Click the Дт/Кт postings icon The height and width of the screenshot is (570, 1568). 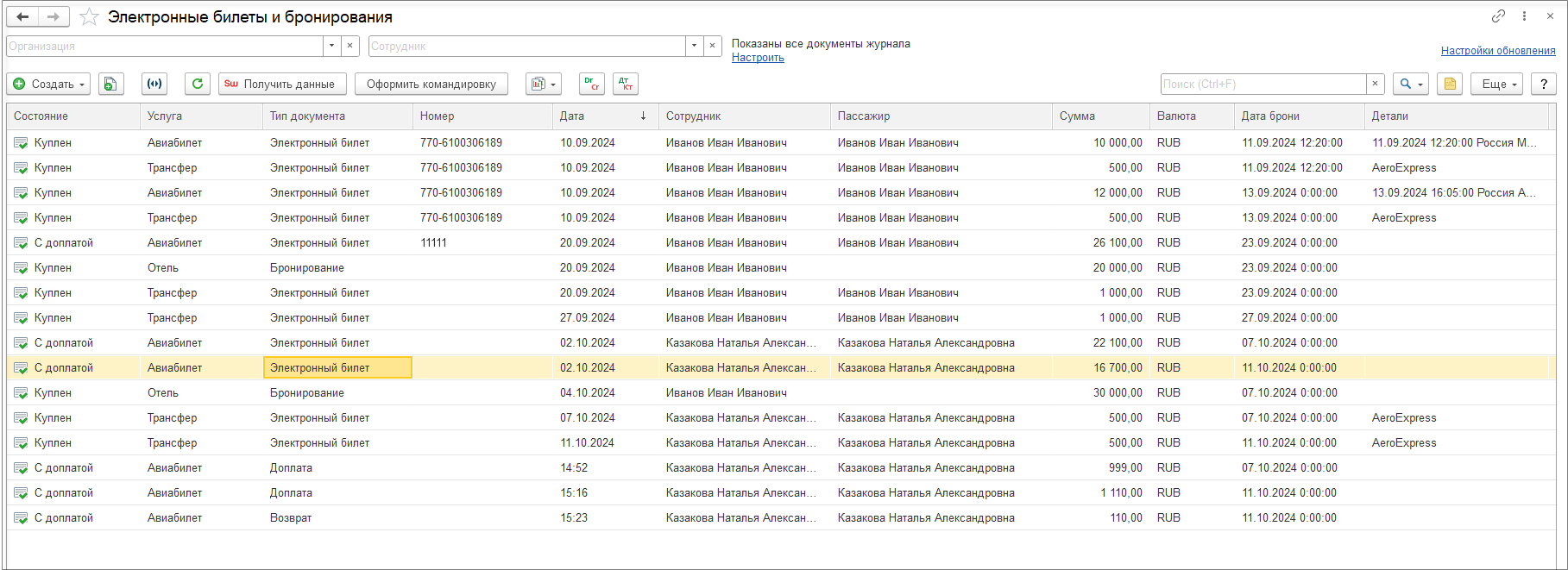pos(626,84)
